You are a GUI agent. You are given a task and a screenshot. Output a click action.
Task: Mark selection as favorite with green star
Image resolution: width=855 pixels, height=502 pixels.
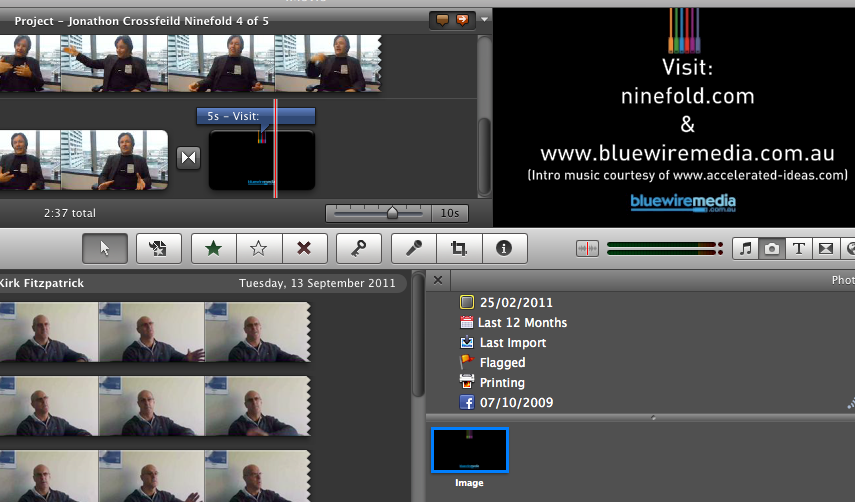214,249
